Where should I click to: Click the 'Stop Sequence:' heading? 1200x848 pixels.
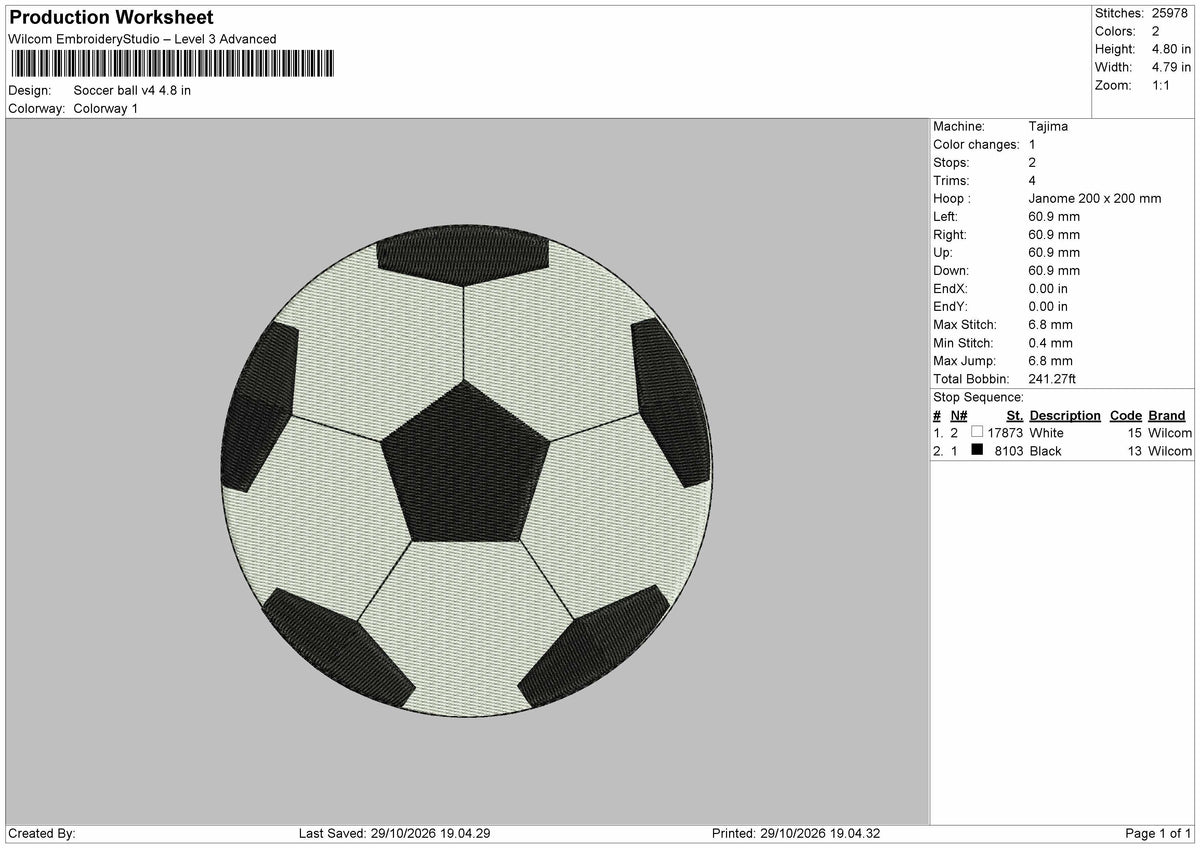pyautogui.click(x=978, y=397)
